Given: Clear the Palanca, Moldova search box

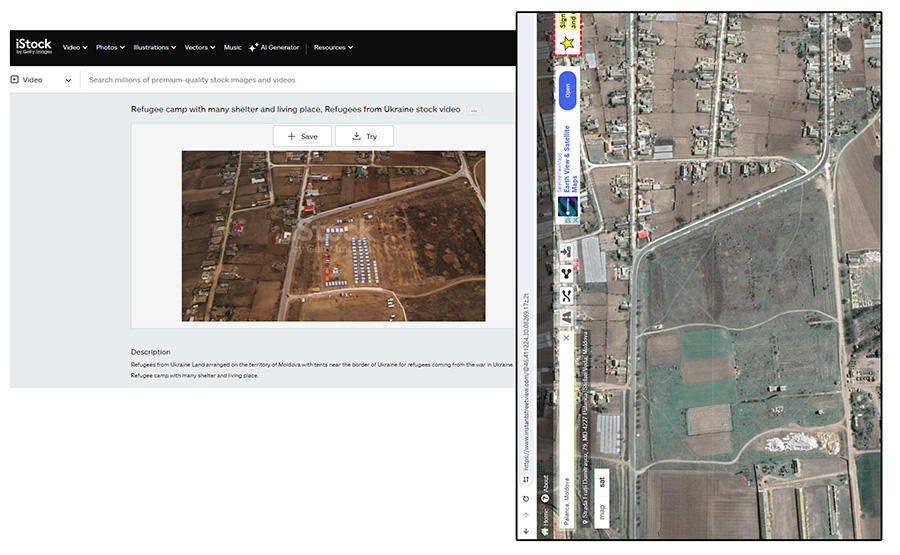Looking at the screenshot, I should 567,338.
